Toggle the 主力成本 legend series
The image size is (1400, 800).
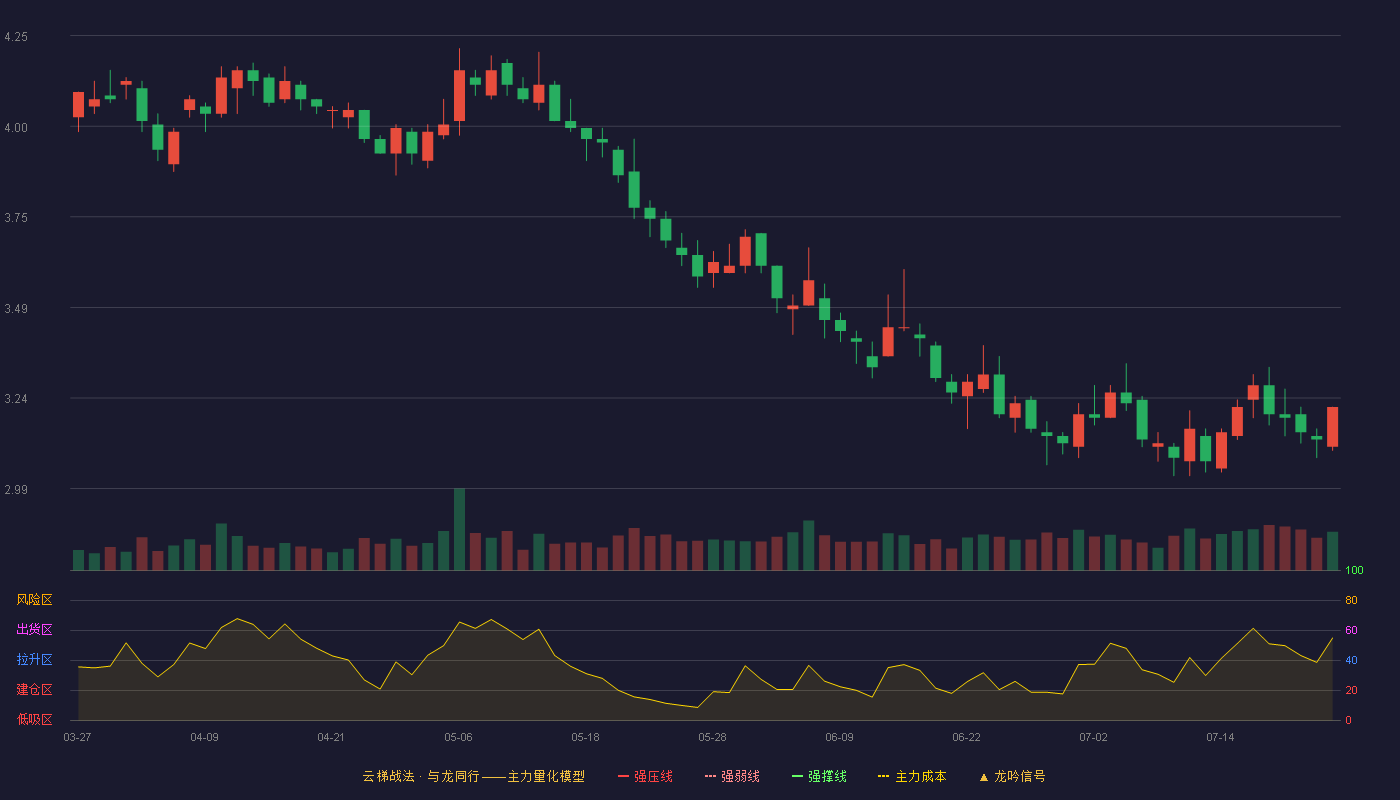coord(912,776)
